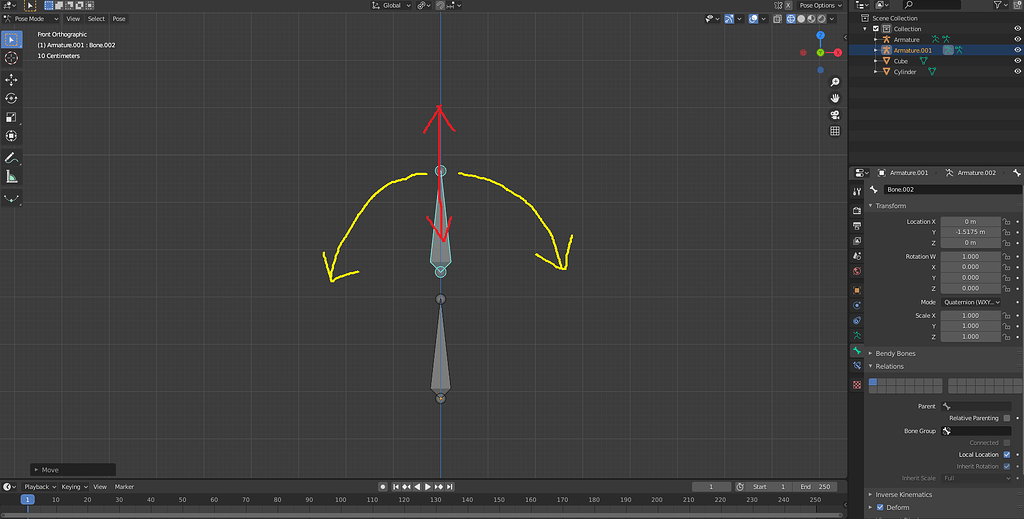This screenshot has height=519, width=1024.
Task: Select the Measure tool
Action: pos(11,177)
